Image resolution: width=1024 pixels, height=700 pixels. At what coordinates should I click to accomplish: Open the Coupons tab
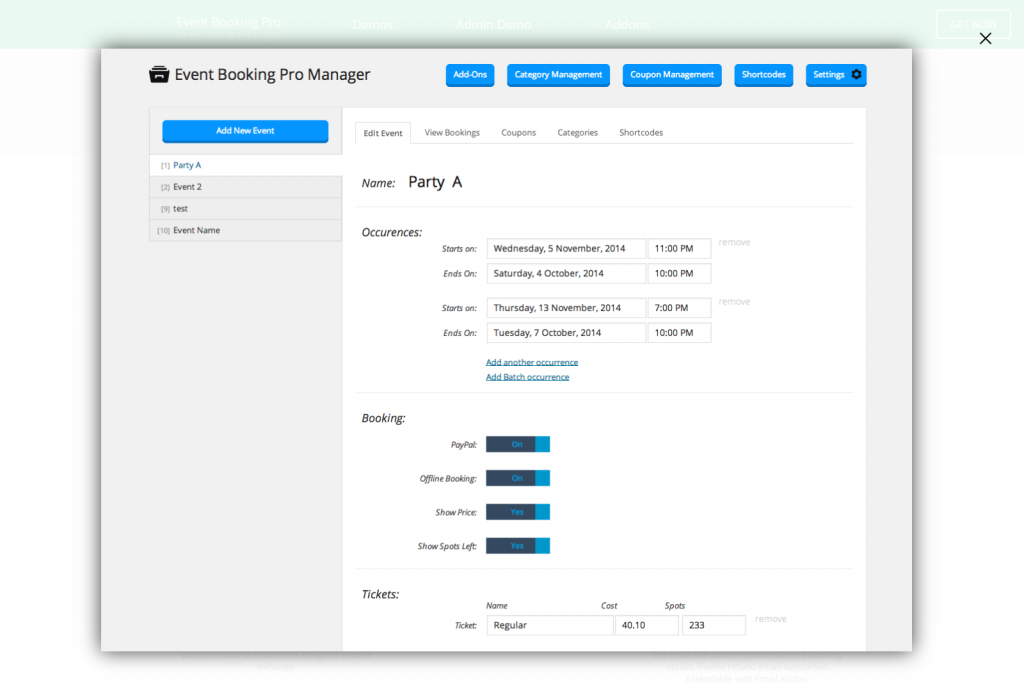519,133
